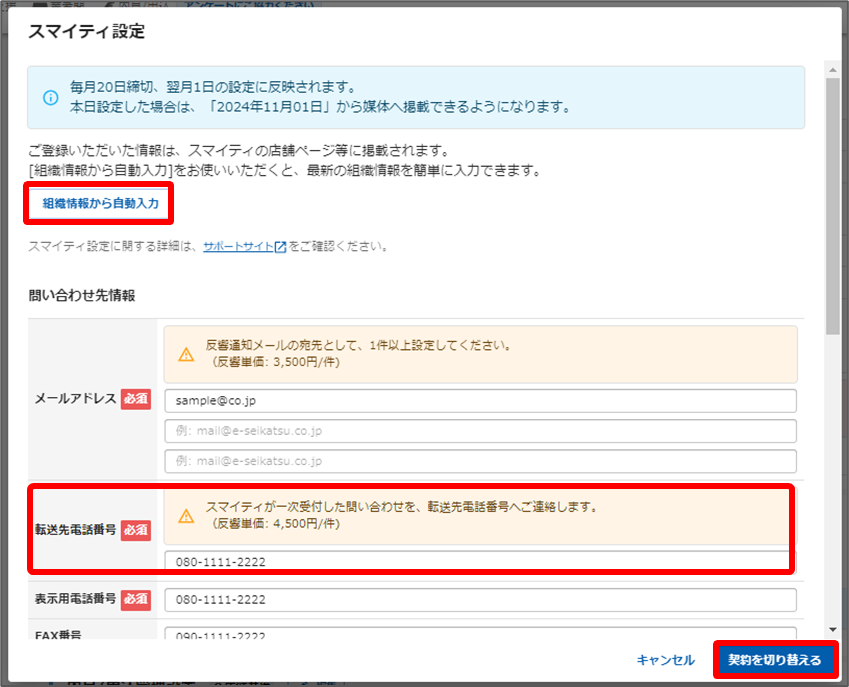Click the scrollbar down arrow

[833, 630]
